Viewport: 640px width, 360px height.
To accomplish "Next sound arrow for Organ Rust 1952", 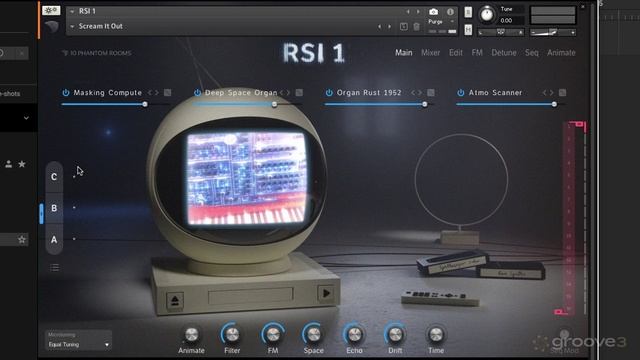I will click(x=420, y=93).
